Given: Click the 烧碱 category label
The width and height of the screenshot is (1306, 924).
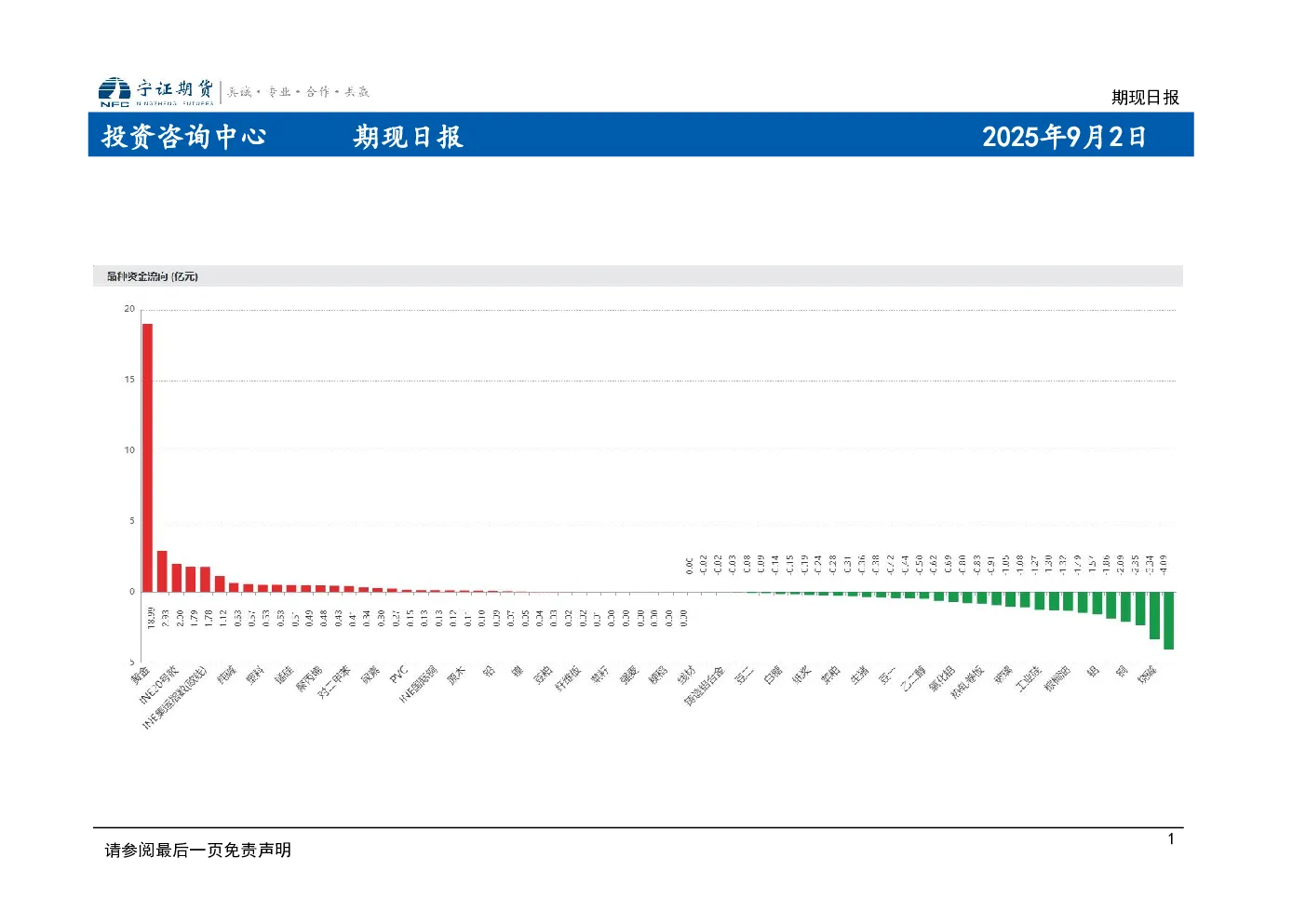Looking at the screenshot, I should 1147,676.
